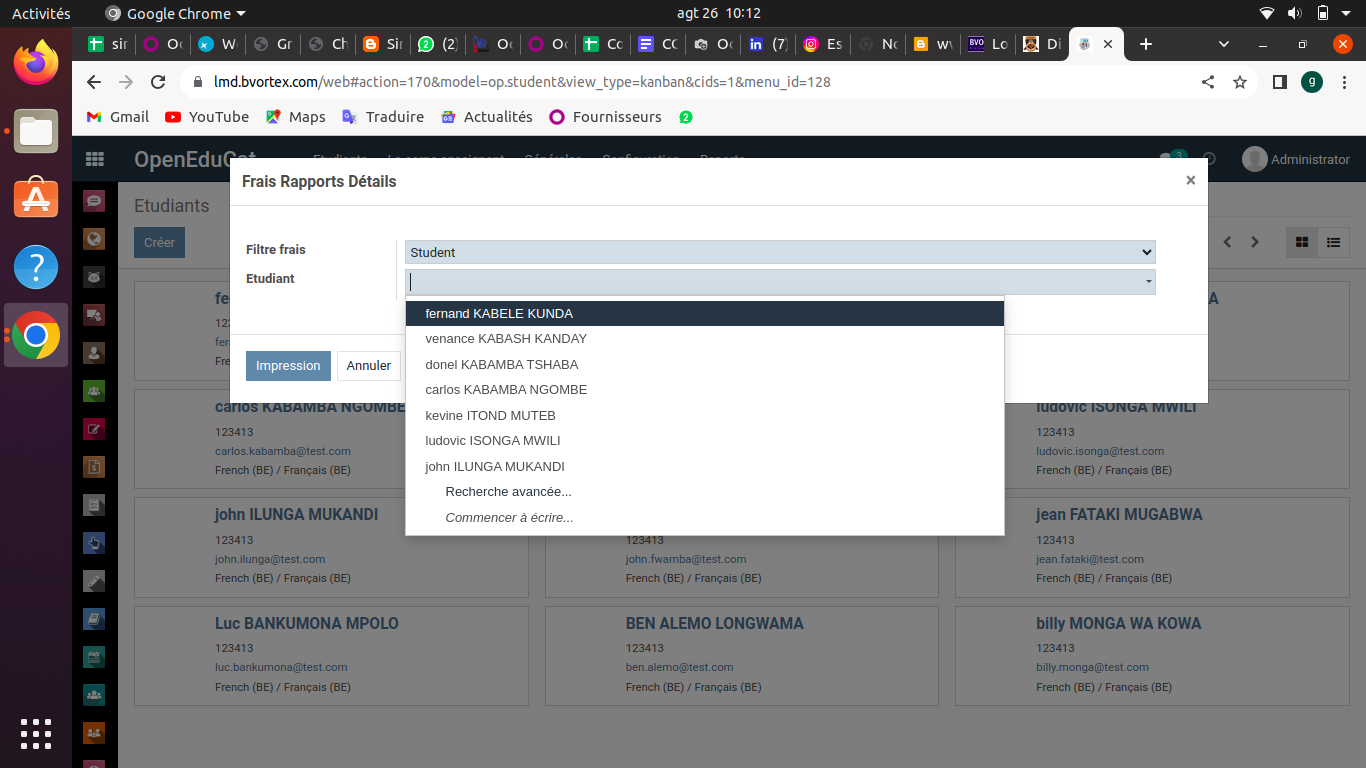This screenshot has height=768, width=1366.
Task: Go to next page arrow
Action: 1255,242
